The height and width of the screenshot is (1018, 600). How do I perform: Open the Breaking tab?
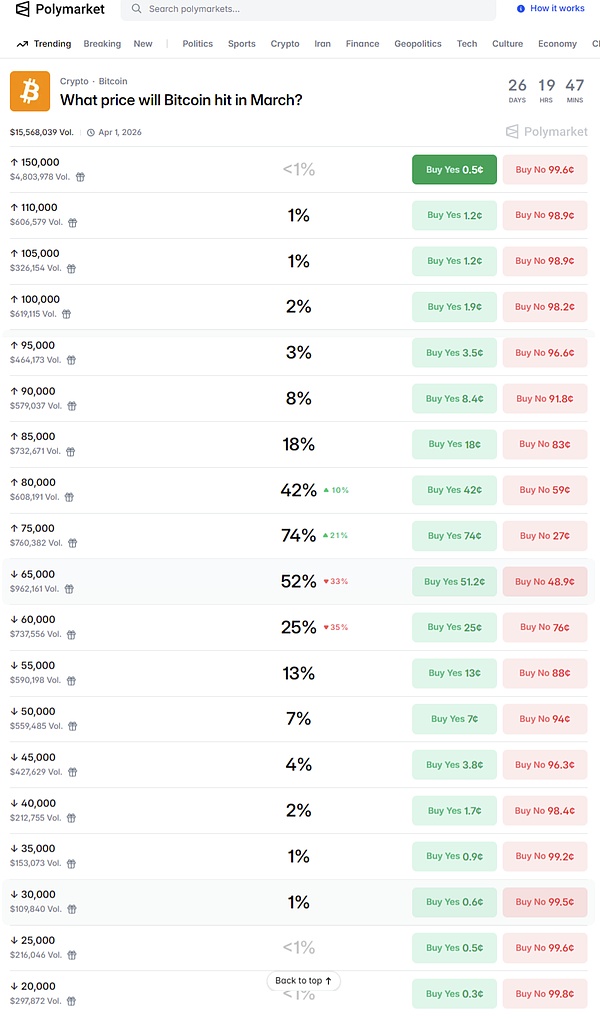point(102,44)
